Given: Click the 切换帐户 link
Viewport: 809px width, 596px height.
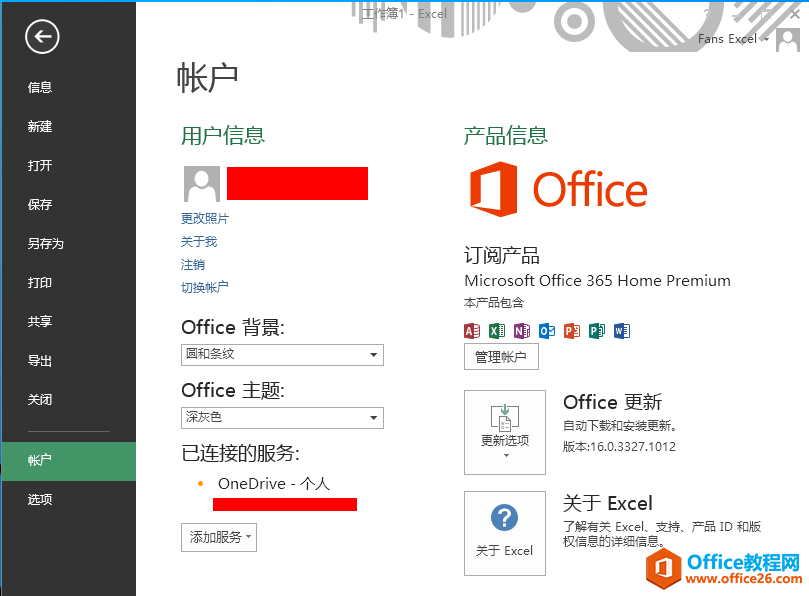Looking at the screenshot, I should 204,287.
